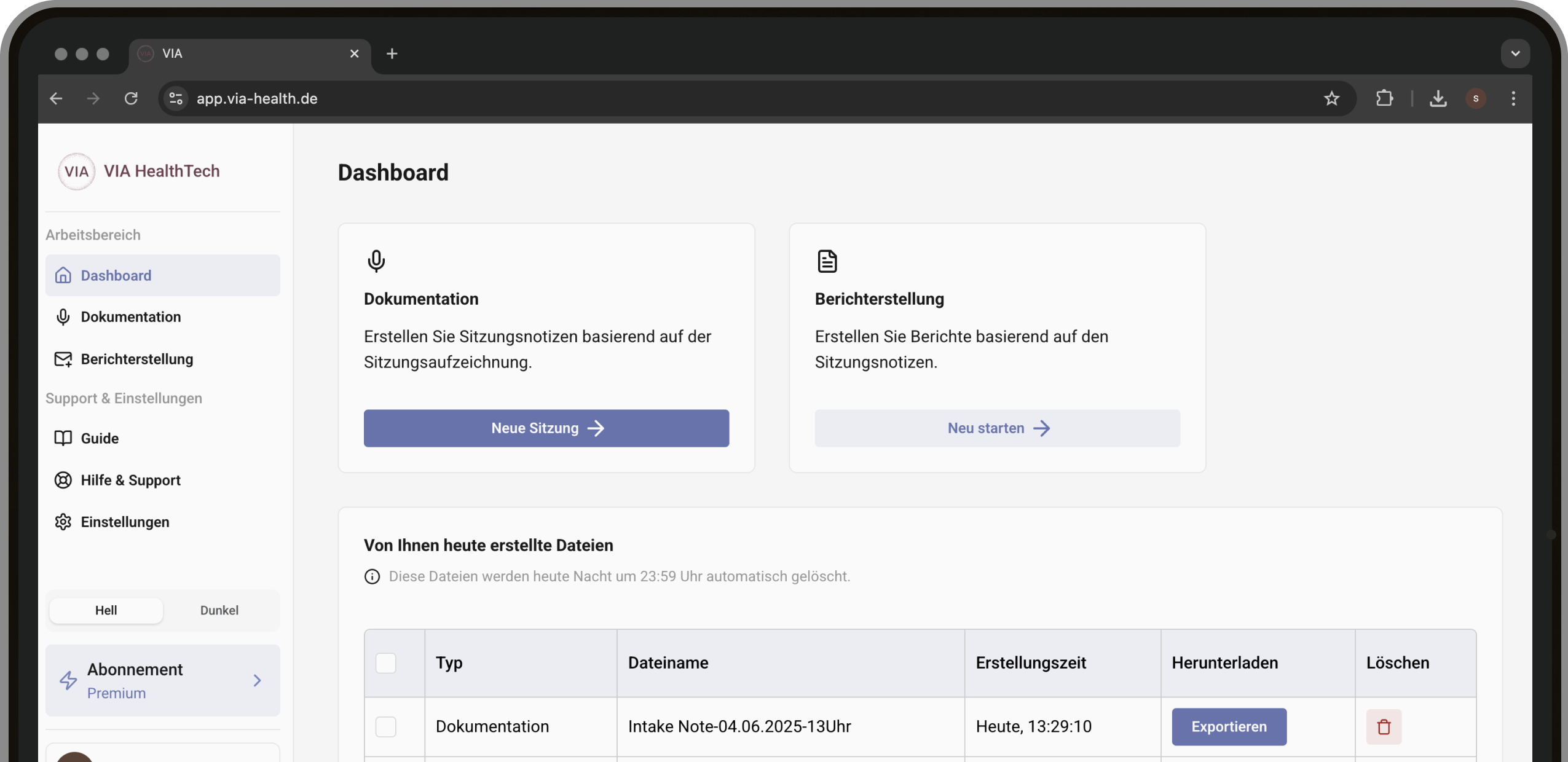Open browser downloads icon
Image resolution: width=1568 pixels, height=762 pixels.
(1438, 98)
